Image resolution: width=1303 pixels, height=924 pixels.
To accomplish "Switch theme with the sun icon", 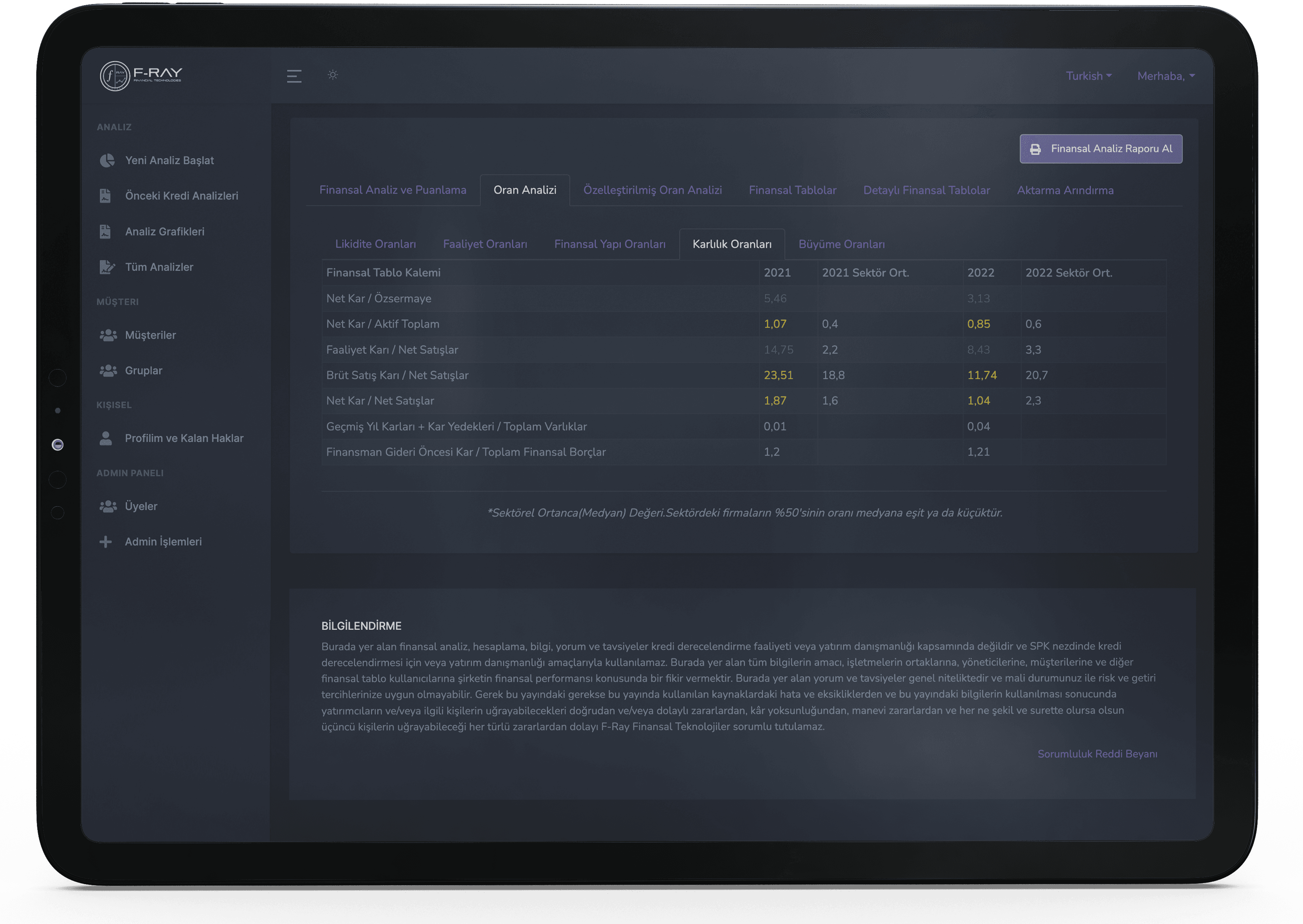I will (x=333, y=74).
